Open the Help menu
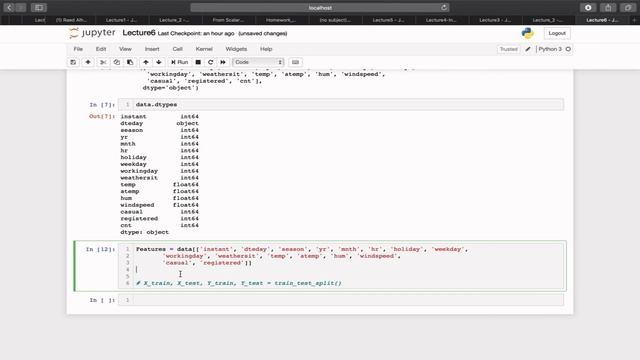The height and width of the screenshot is (360, 640). click(x=266, y=49)
